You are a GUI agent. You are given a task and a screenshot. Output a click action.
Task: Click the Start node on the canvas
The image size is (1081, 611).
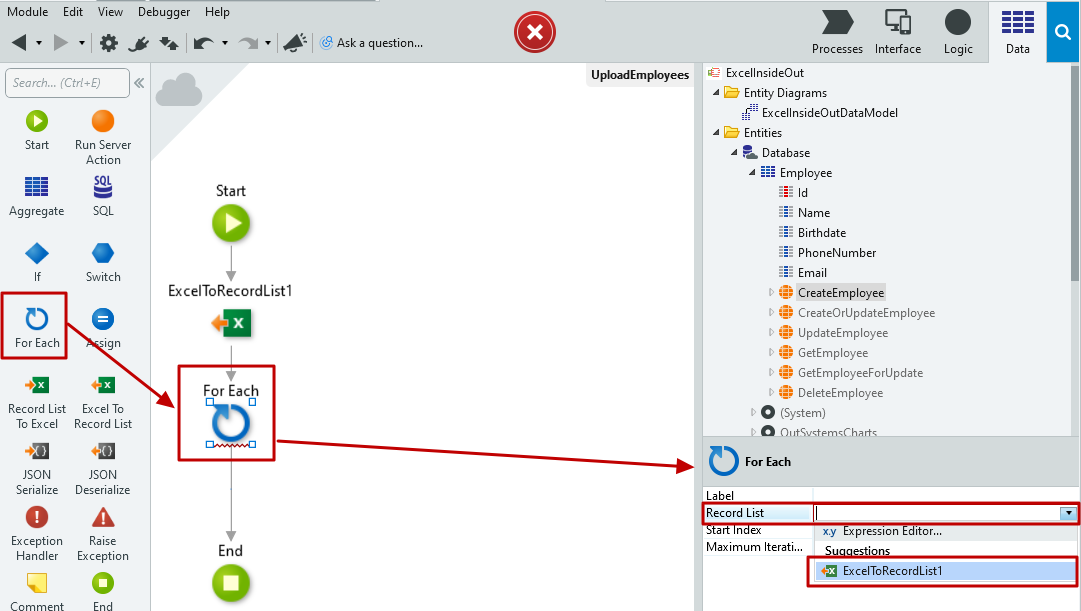click(231, 224)
